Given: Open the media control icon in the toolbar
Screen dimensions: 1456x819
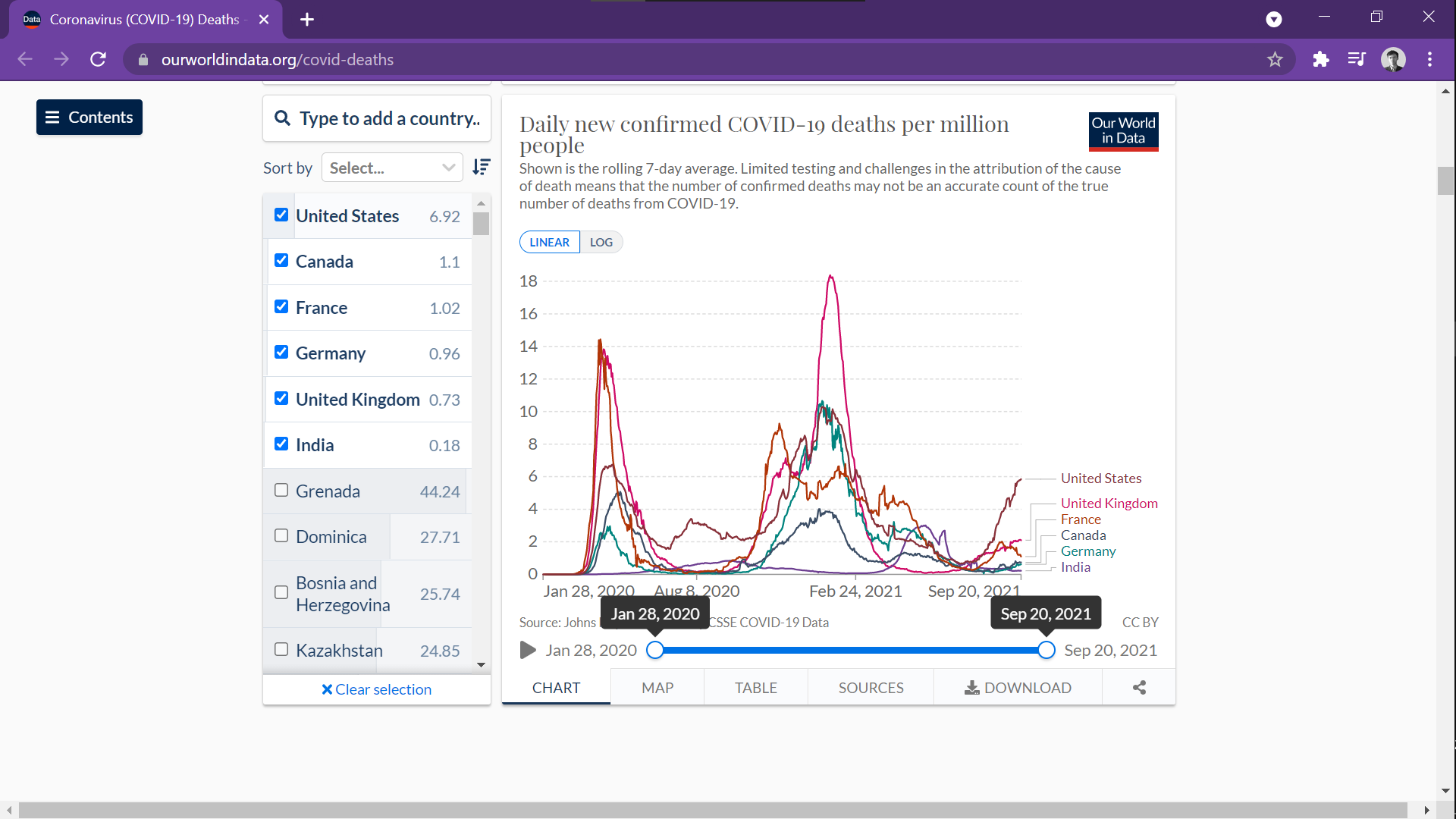Looking at the screenshot, I should point(1357,59).
